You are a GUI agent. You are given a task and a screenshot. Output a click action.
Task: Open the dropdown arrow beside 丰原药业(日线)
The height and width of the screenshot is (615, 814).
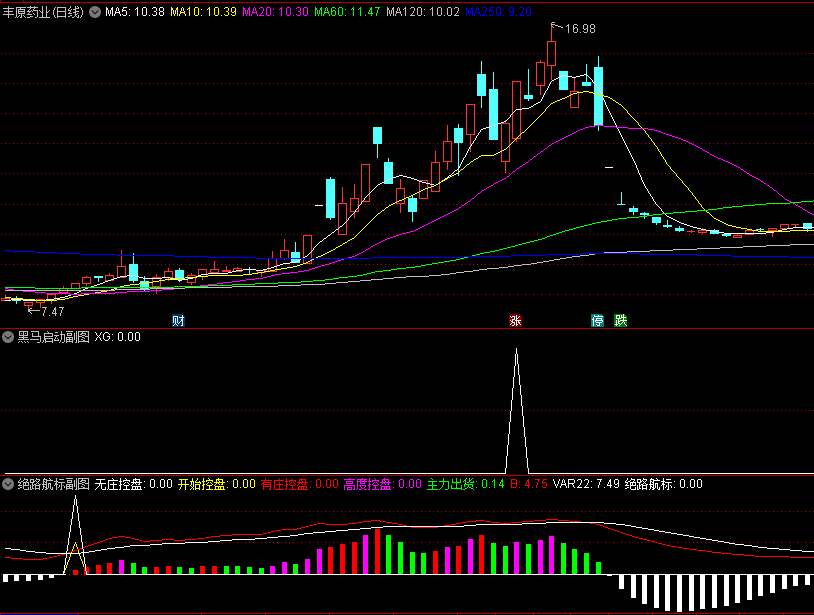[x=95, y=12]
